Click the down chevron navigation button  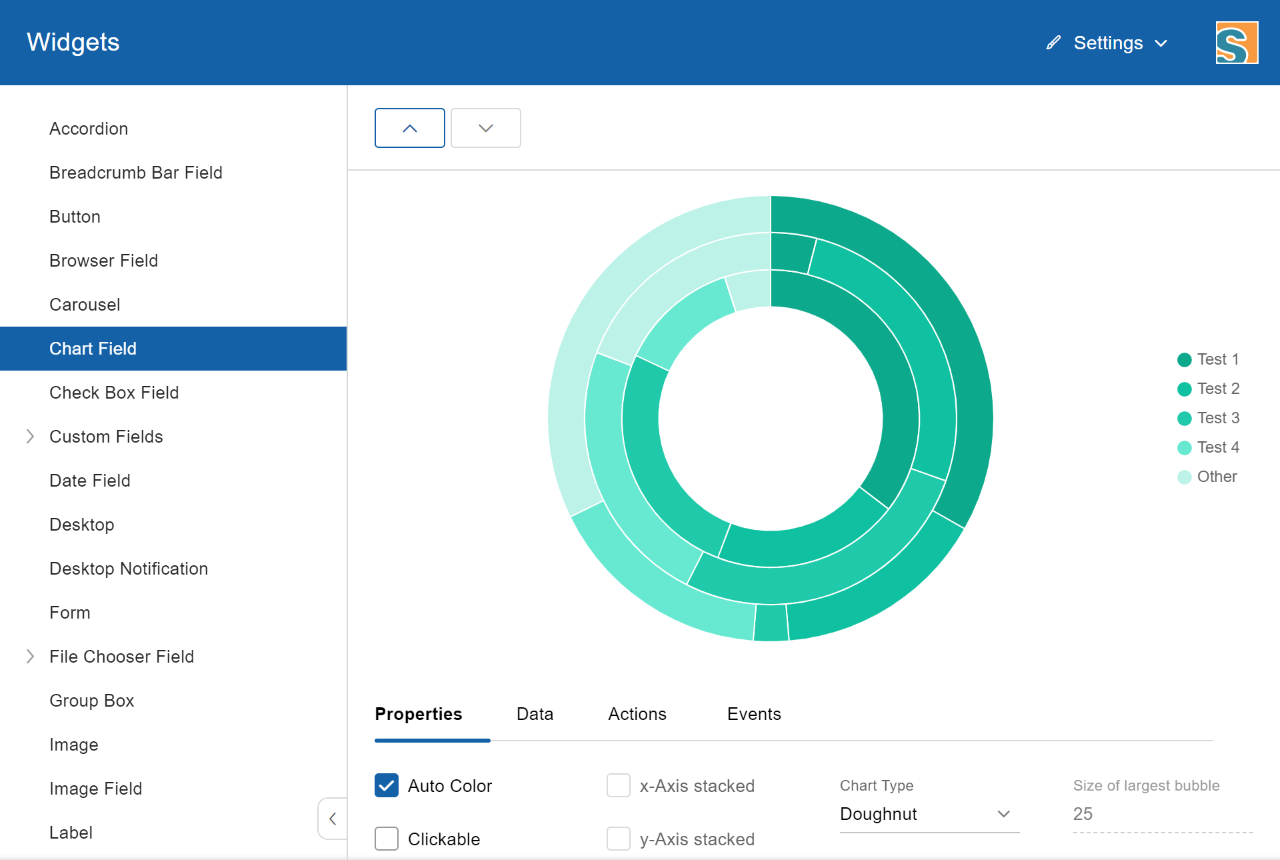point(486,128)
